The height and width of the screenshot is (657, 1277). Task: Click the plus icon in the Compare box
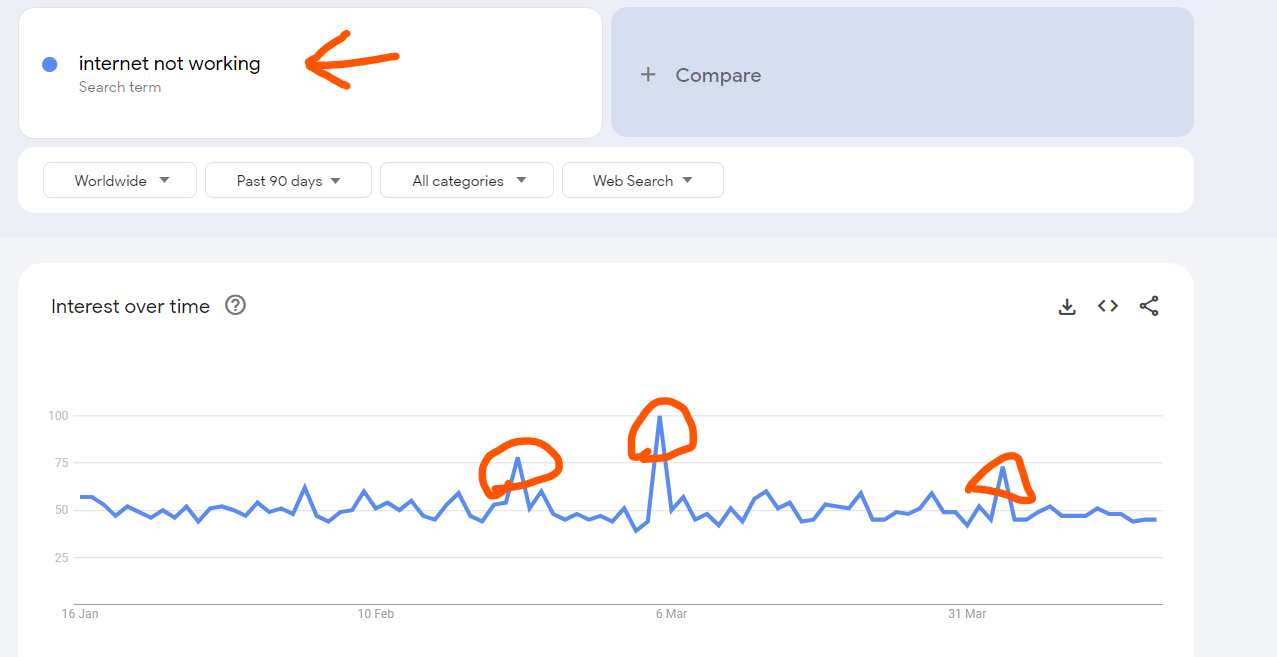(x=648, y=74)
